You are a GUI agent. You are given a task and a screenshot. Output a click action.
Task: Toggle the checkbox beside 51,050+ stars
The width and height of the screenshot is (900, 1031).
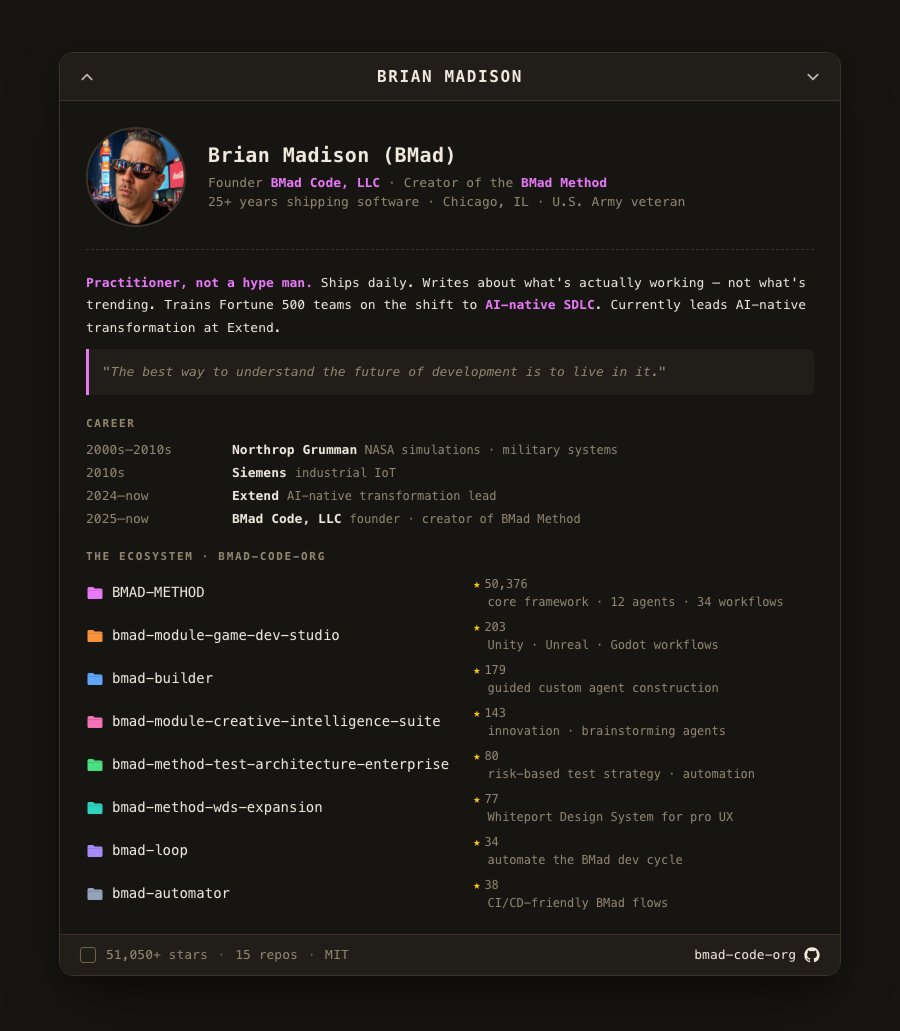coord(88,955)
